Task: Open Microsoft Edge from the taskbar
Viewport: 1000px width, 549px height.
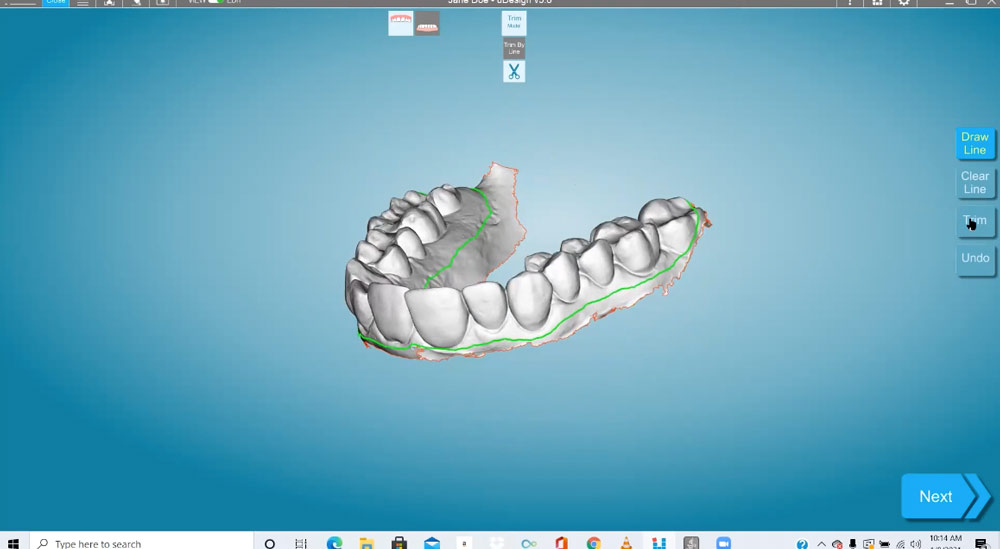Action: coord(334,543)
